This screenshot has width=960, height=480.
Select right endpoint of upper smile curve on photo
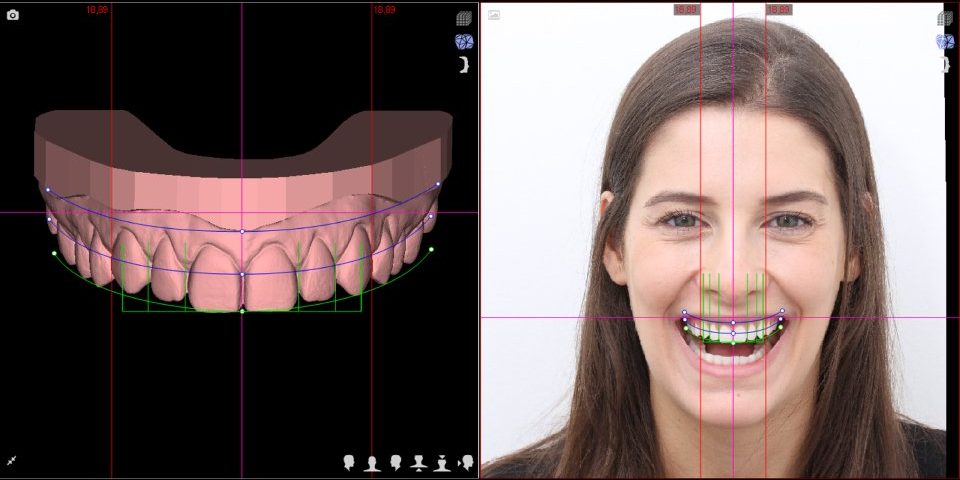(x=782, y=311)
